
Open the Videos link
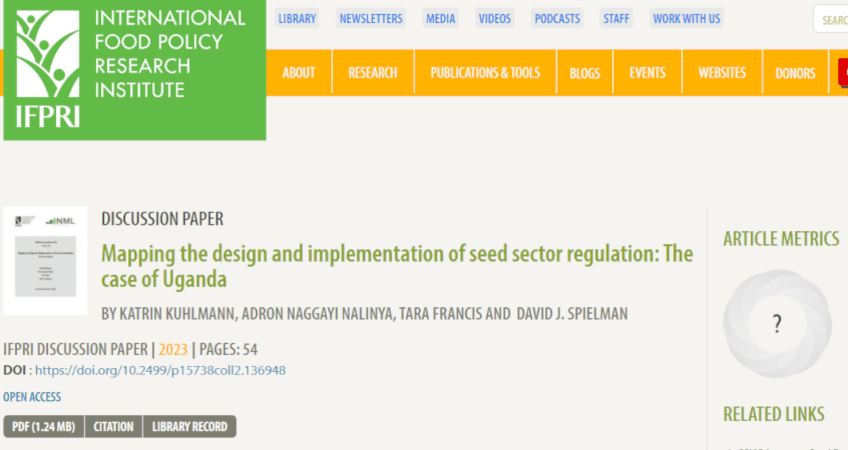tap(494, 18)
